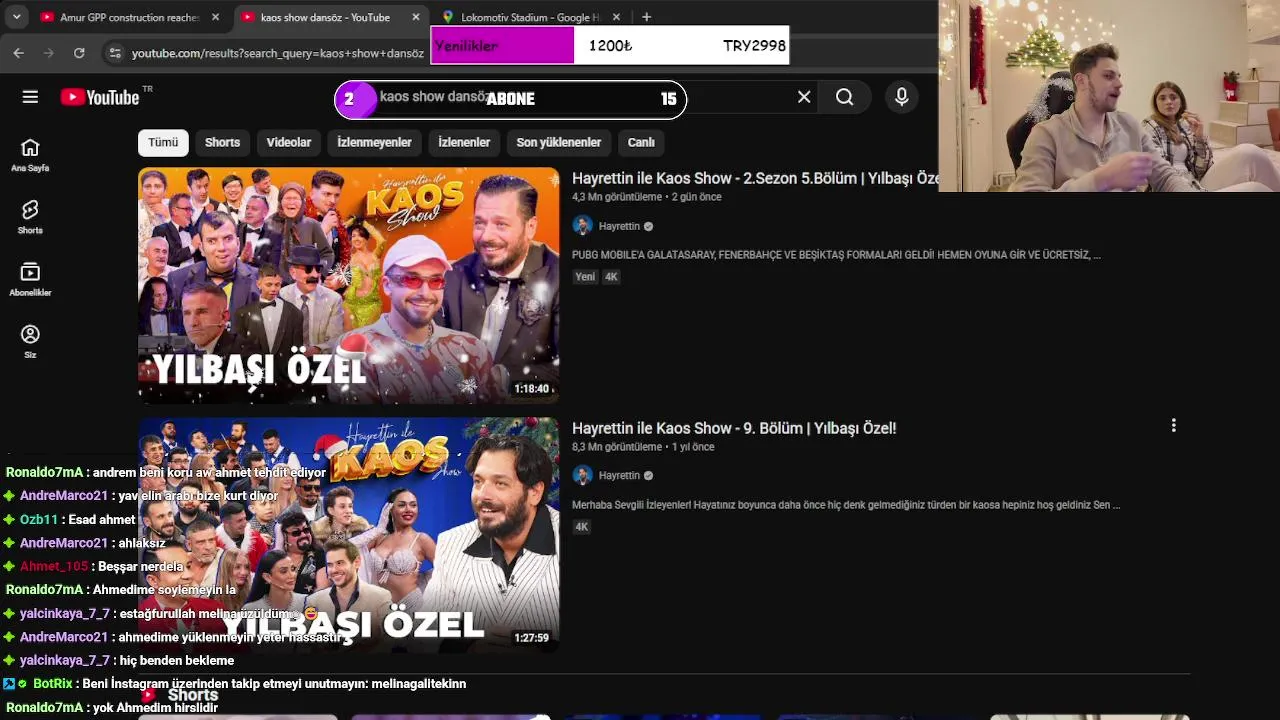Click 4,3 Mn görüntüleme view count
This screenshot has height=720, width=1280.
[x=617, y=197]
